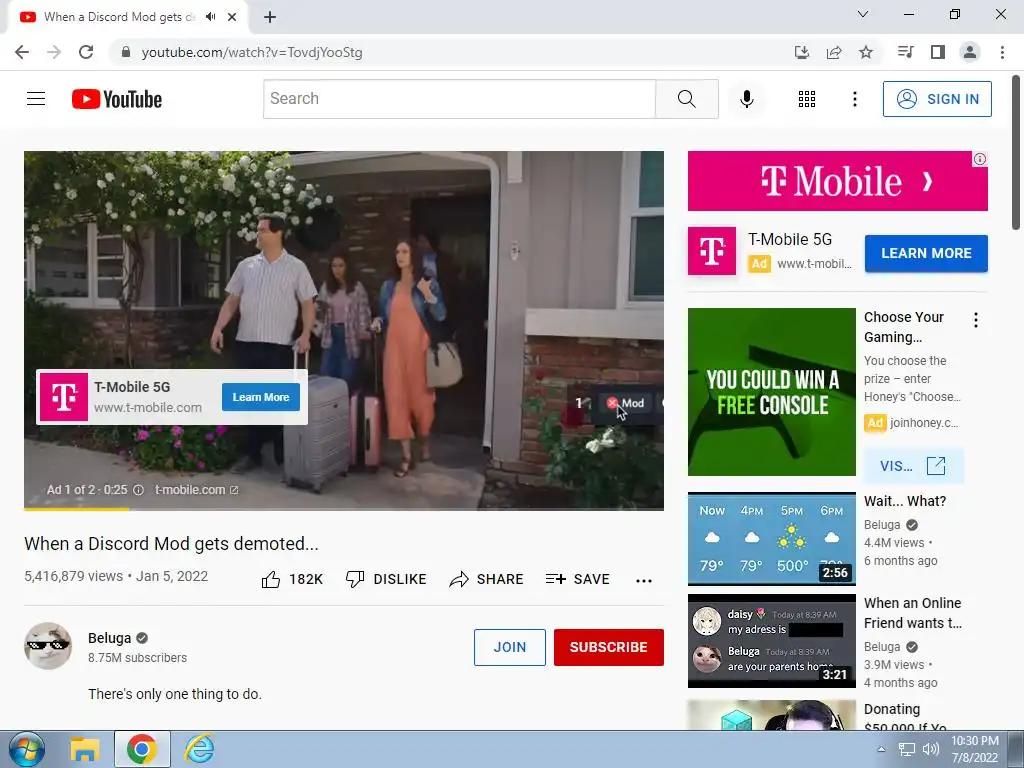The width and height of the screenshot is (1024, 768).
Task: Open the Windows Start menu
Action: point(25,749)
